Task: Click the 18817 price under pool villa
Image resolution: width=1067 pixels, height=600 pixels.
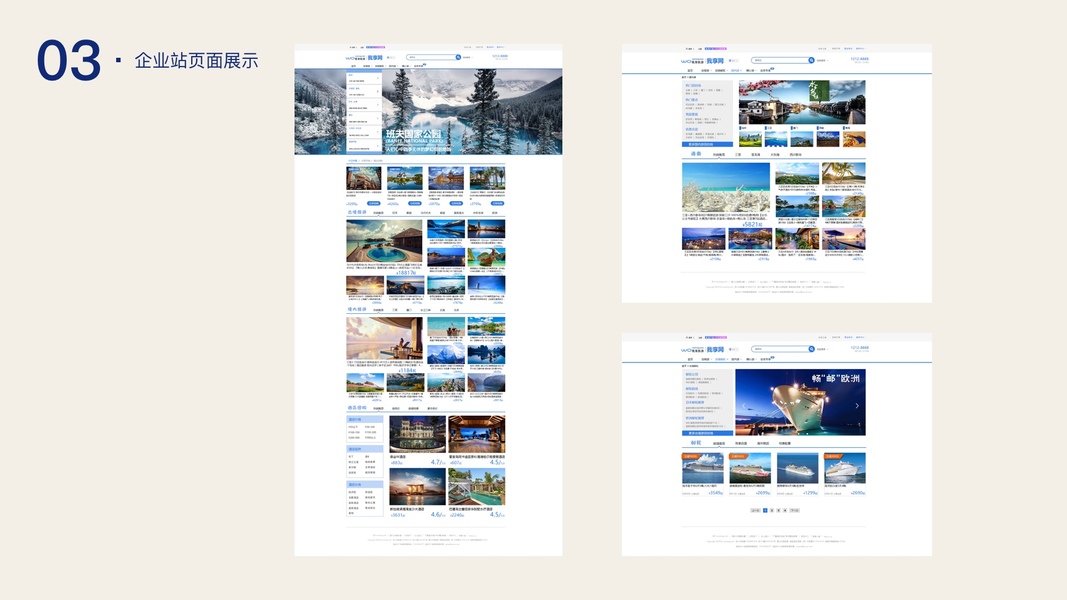Action: point(406,273)
